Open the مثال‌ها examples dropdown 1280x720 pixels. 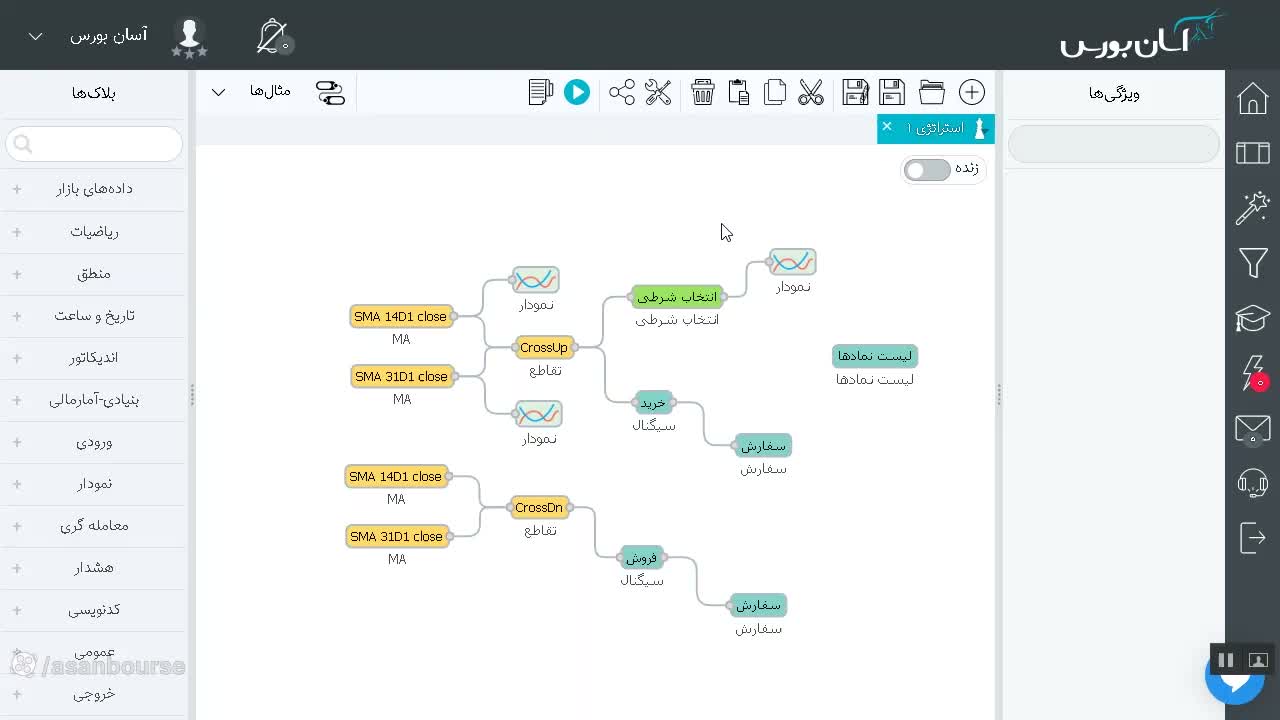pos(250,92)
